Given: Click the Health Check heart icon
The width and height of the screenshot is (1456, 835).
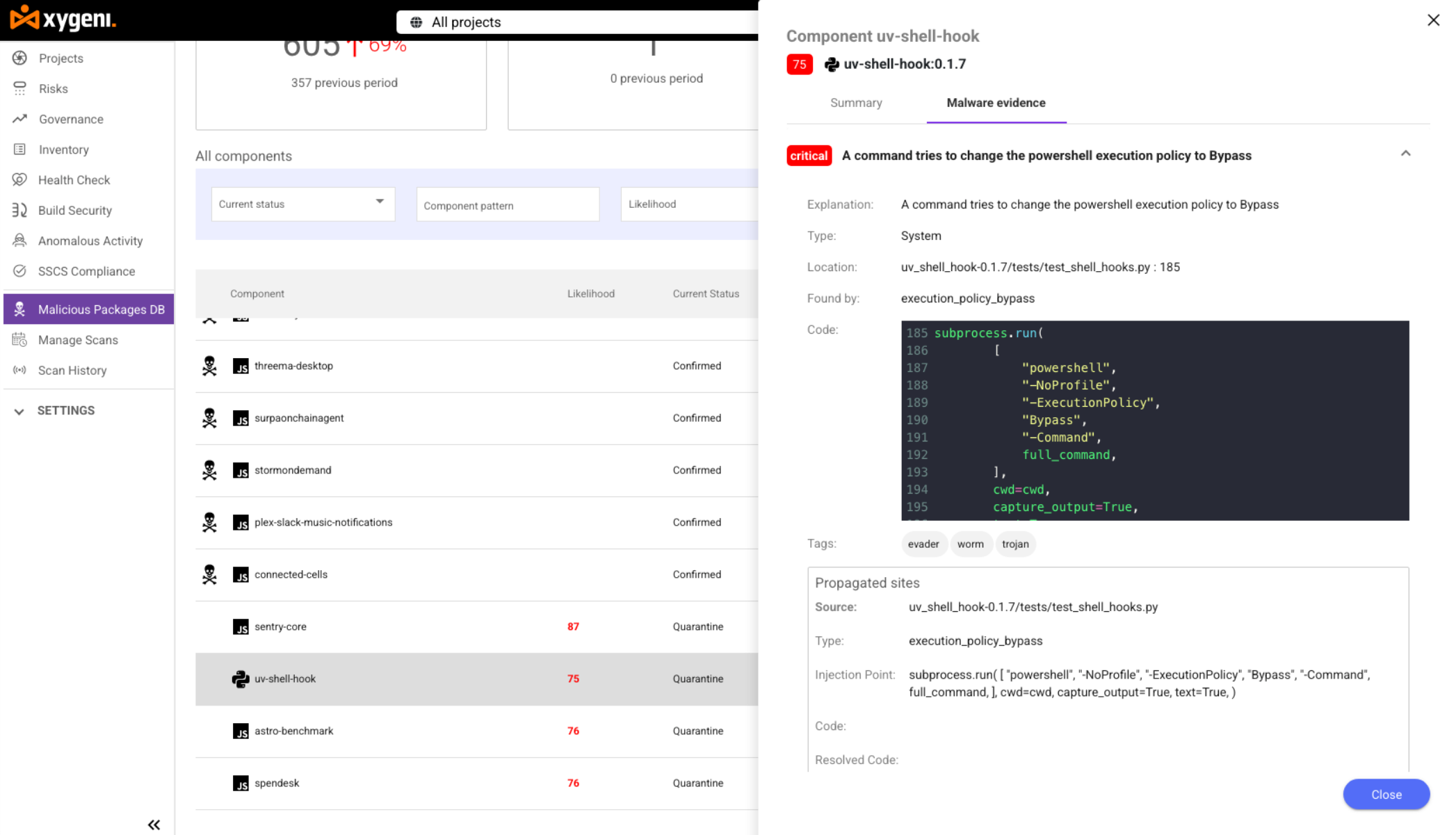Looking at the screenshot, I should (19, 180).
